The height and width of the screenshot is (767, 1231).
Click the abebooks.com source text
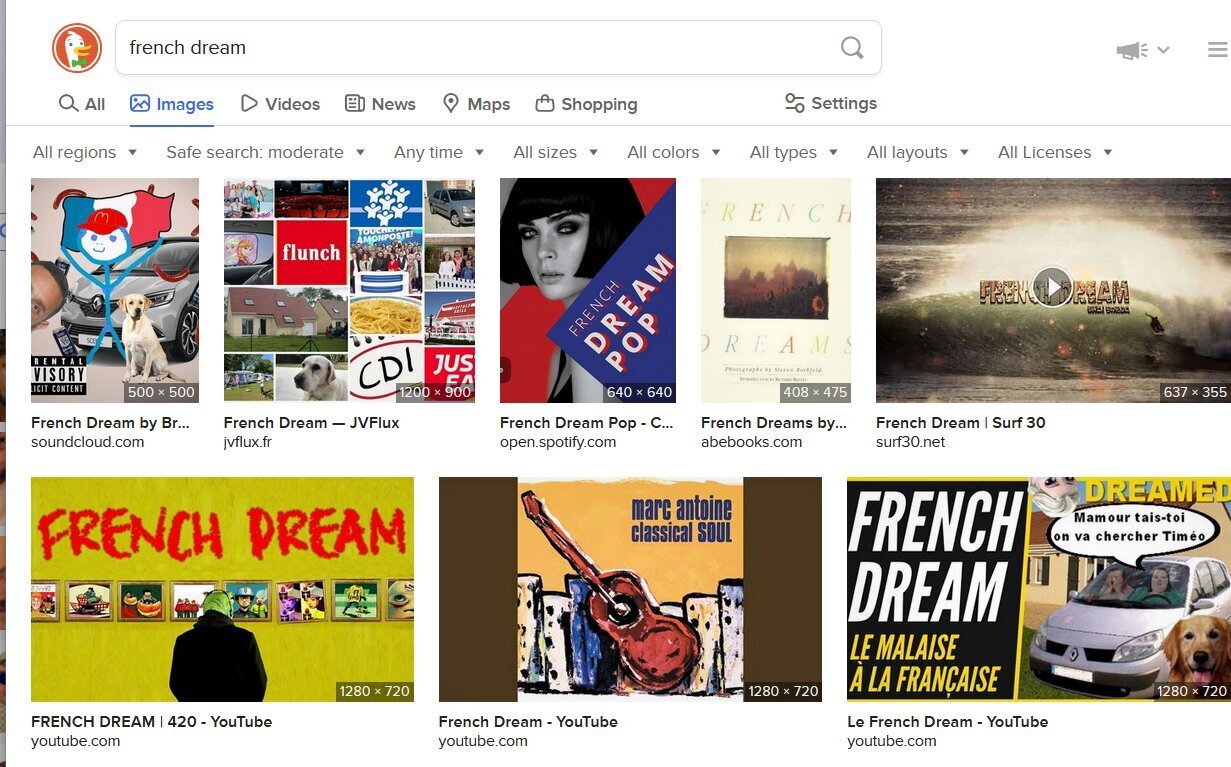click(x=751, y=442)
